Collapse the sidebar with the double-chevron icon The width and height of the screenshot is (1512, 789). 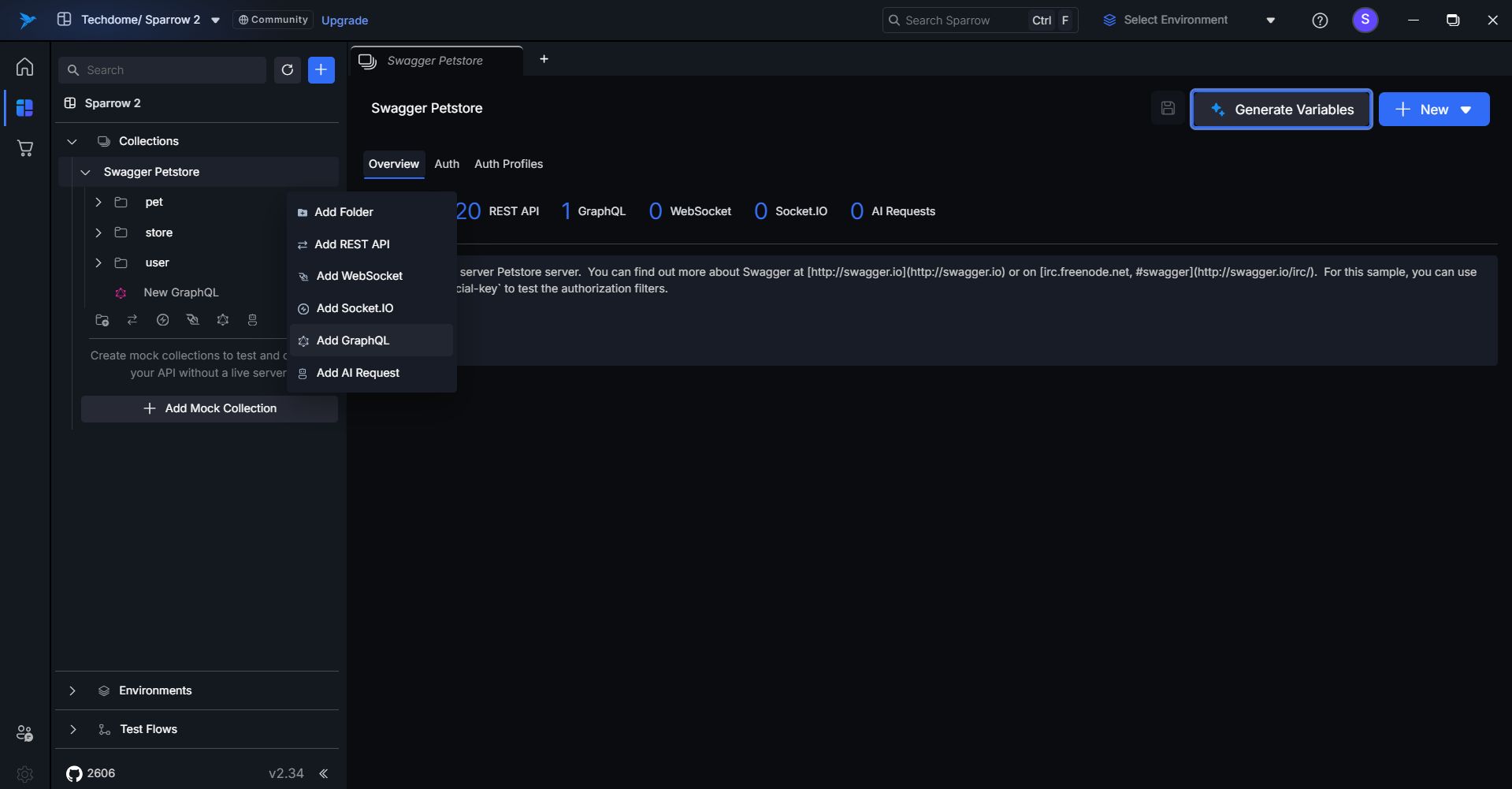pos(323,773)
